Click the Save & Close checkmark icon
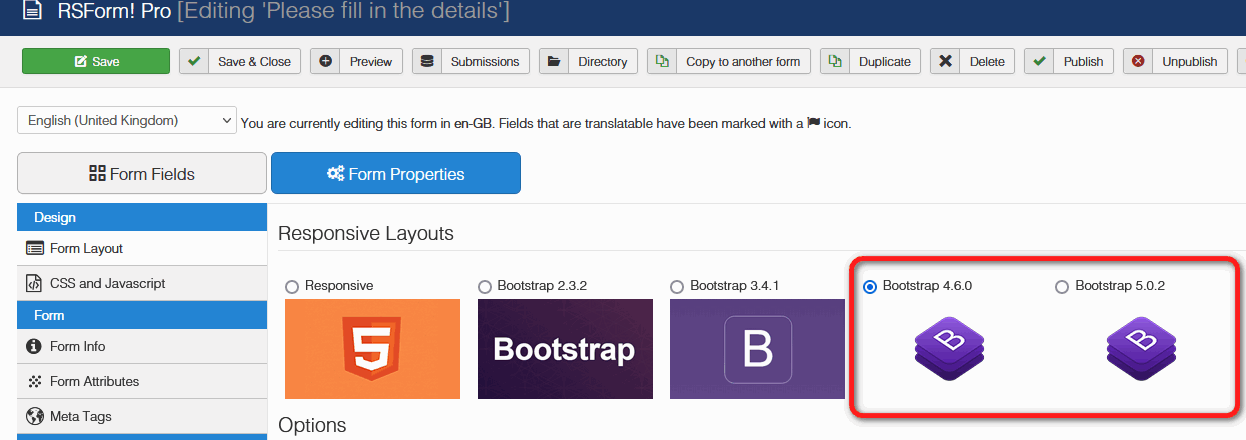 194,61
